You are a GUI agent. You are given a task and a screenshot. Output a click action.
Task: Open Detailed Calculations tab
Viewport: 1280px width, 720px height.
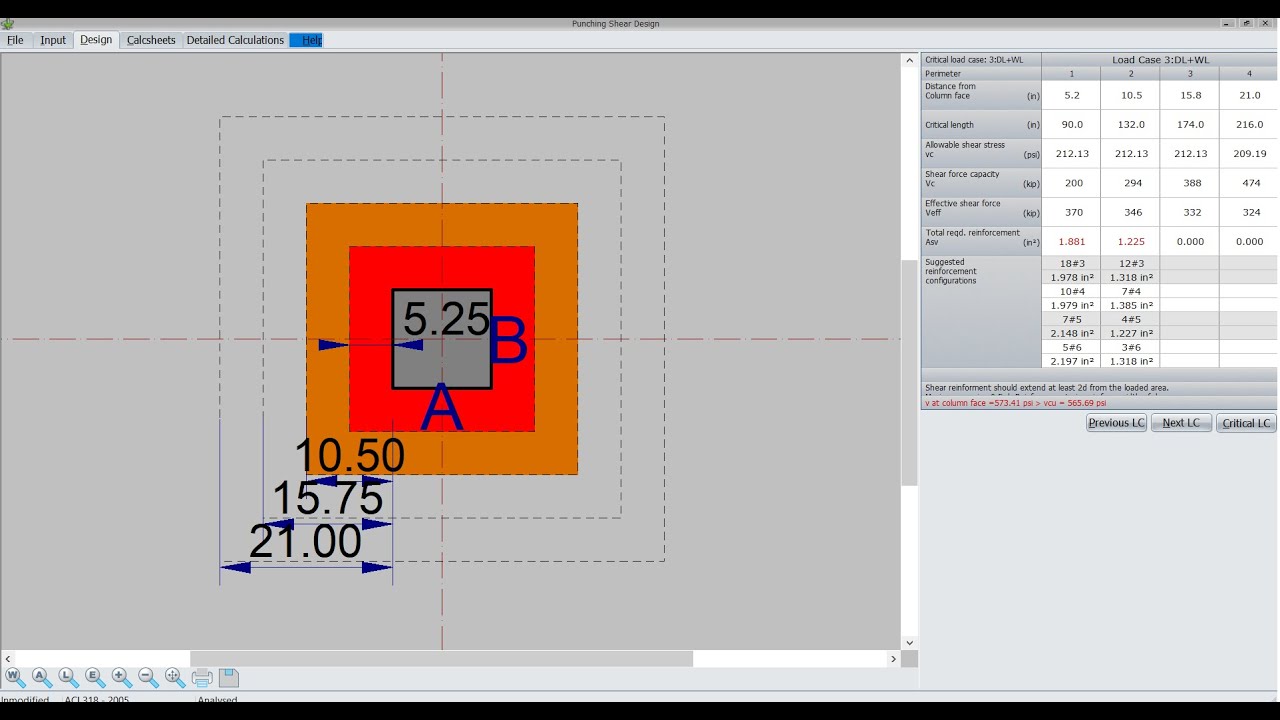pos(235,40)
